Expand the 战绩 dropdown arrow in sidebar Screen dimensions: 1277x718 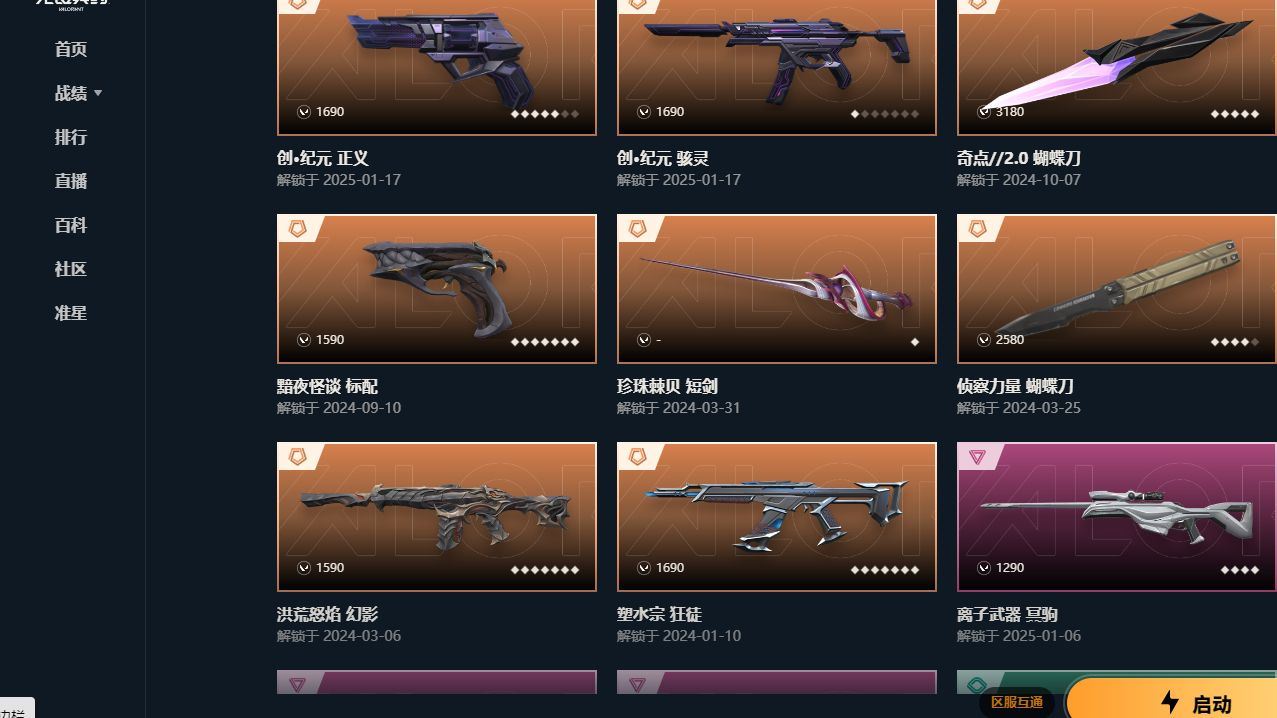coord(98,93)
